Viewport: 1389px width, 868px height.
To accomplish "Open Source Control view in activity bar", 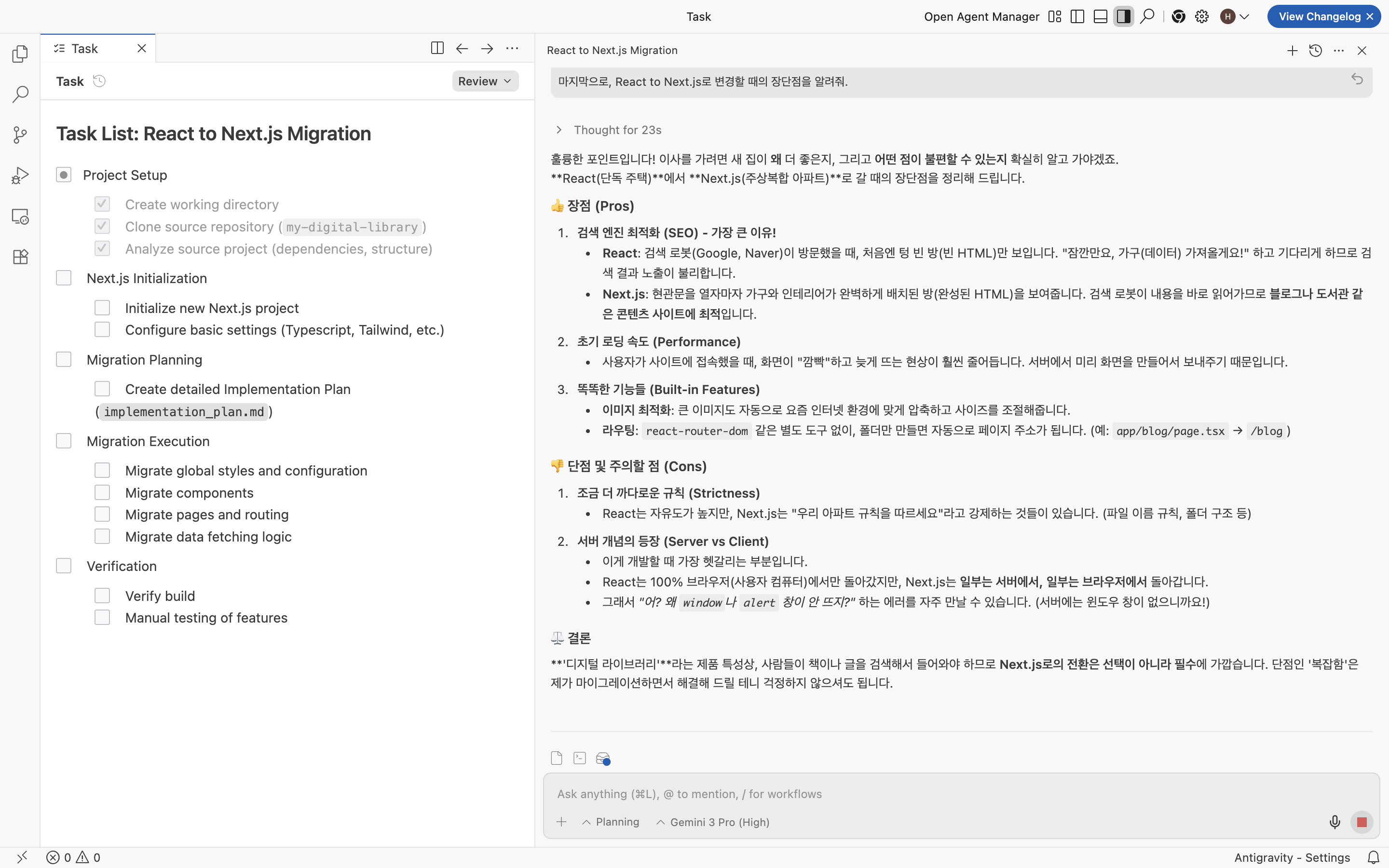I will coord(20,135).
